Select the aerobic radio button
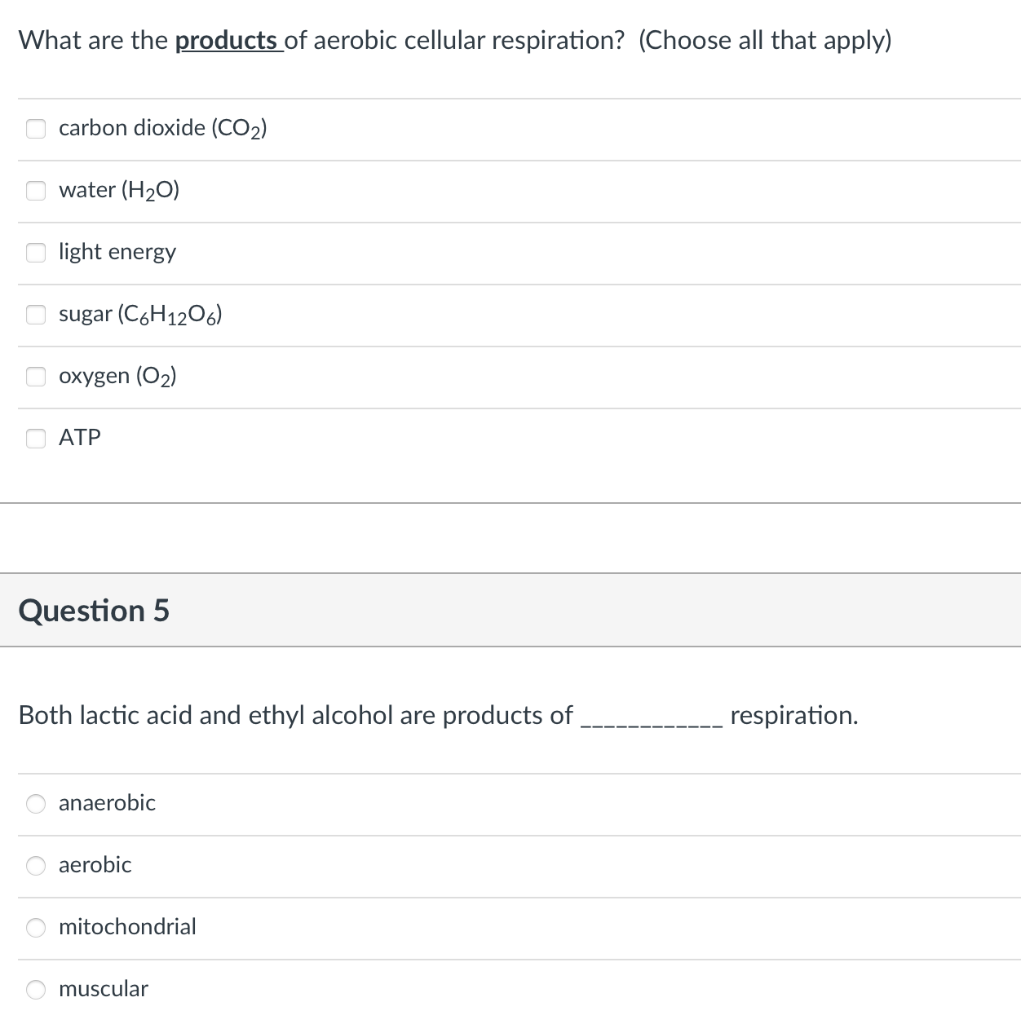1021x1024 pixels. coord(36,865)
